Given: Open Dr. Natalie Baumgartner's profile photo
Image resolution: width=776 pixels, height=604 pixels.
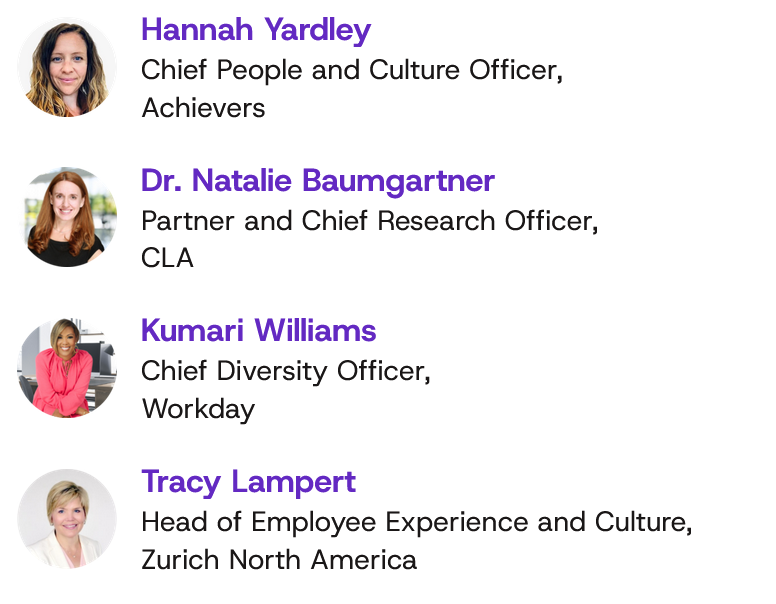Looking at the screenshot, I should click(x=67, y=217).
